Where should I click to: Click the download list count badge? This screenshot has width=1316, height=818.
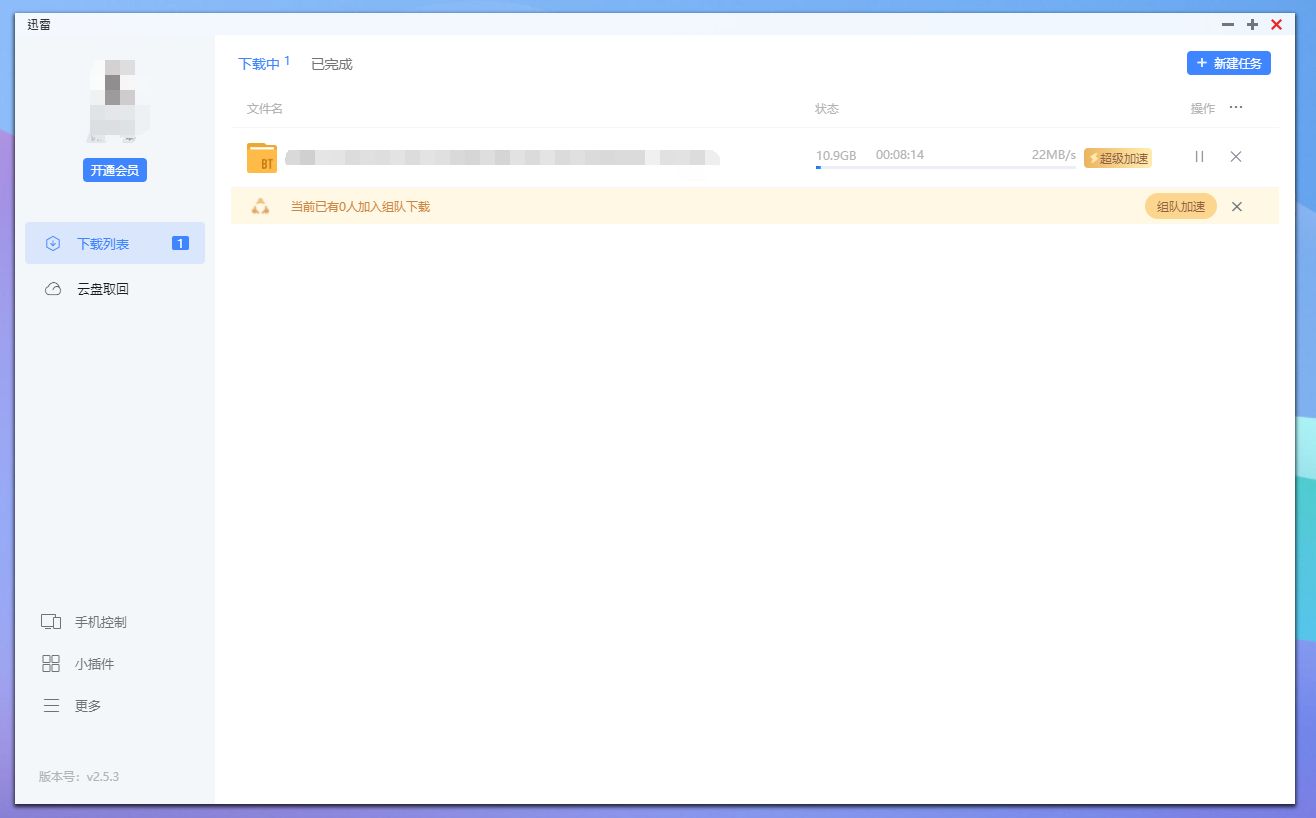coord(180,243)
